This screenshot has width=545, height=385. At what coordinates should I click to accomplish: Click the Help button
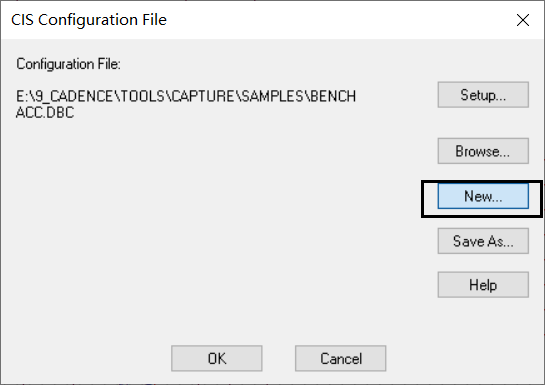(x=483, y=285)
